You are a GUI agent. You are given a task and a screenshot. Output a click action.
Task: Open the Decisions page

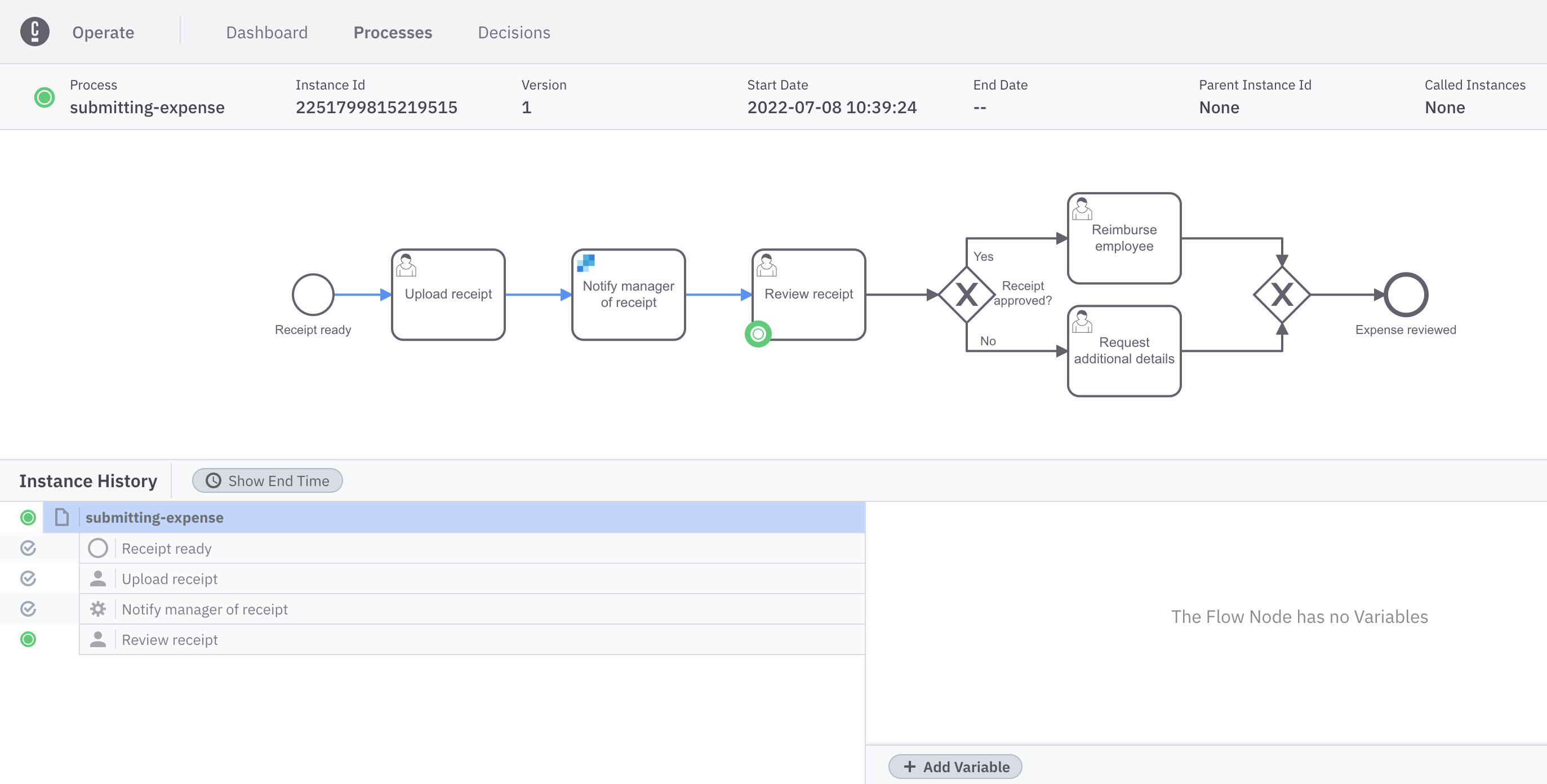(514, 33)
